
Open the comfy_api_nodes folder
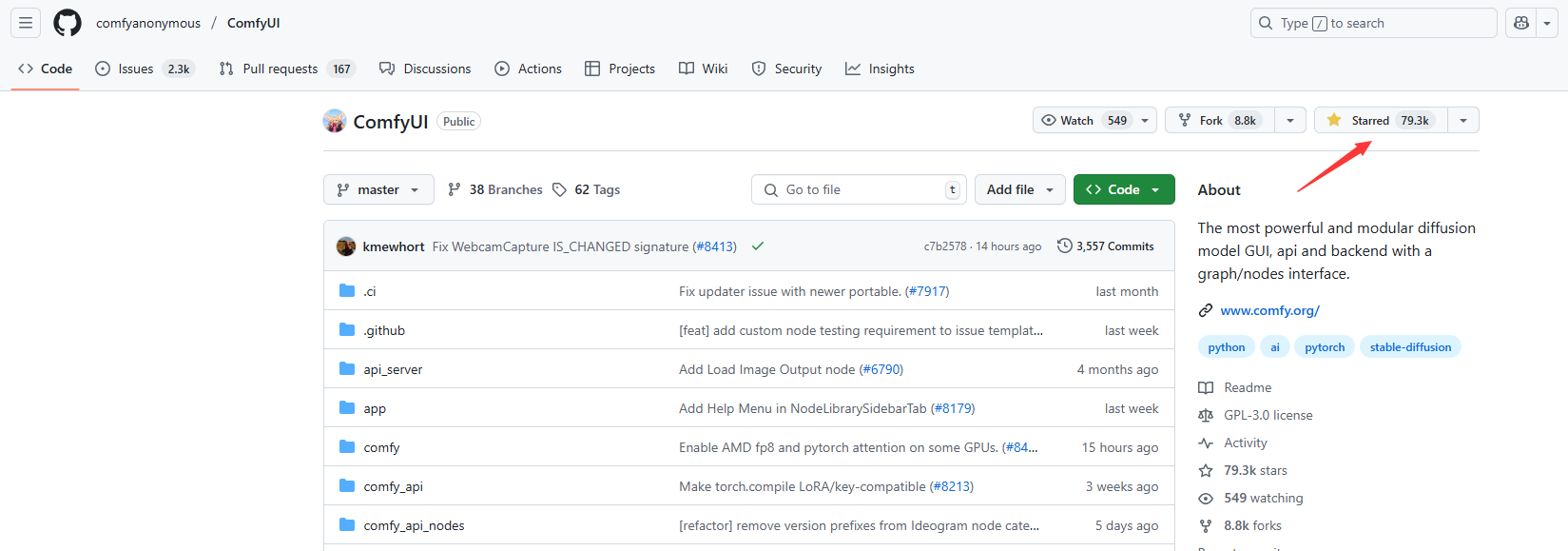click(x=414, y=525)
